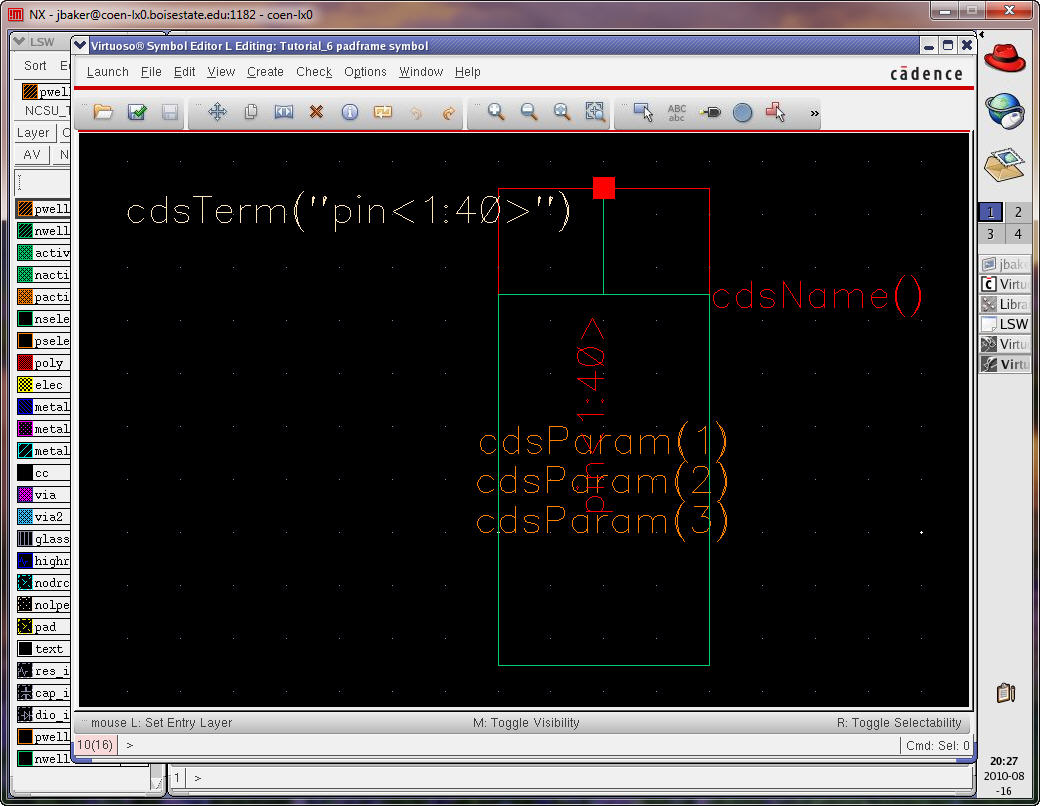Click the Sort button in LSW
Image resolution: width=1040 pixels, height=806 pixels.
pyautogui.click(x=35, y=65)
